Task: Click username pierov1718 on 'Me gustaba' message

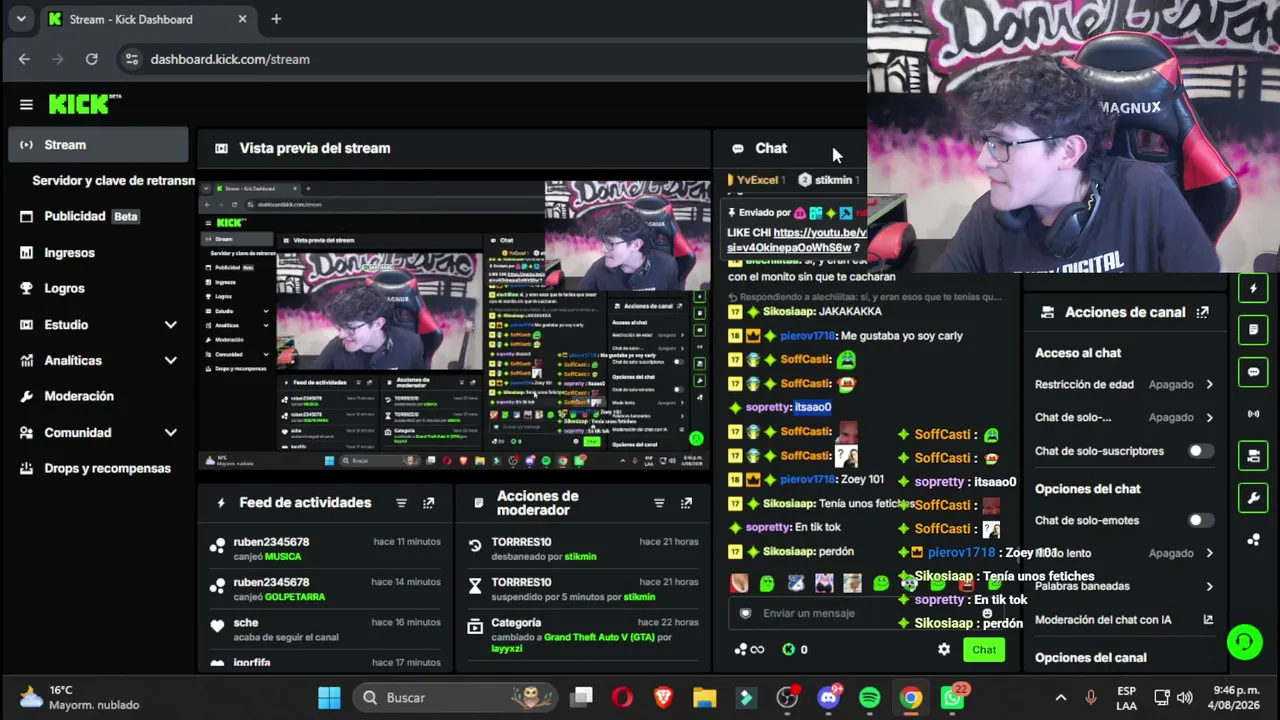Action: 807,336
